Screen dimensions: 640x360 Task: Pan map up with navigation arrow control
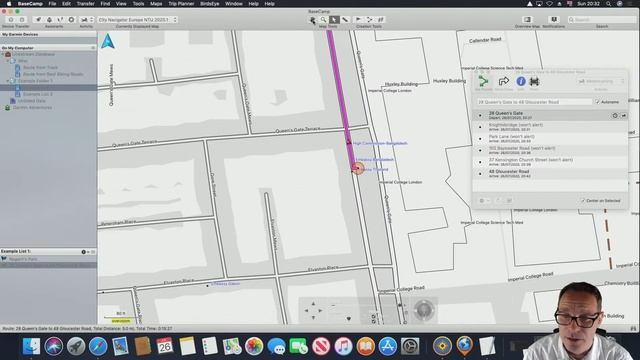click(313, 304)
